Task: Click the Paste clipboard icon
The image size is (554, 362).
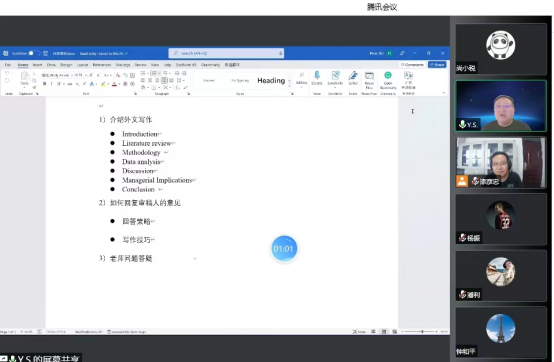Action: (24, 78)
